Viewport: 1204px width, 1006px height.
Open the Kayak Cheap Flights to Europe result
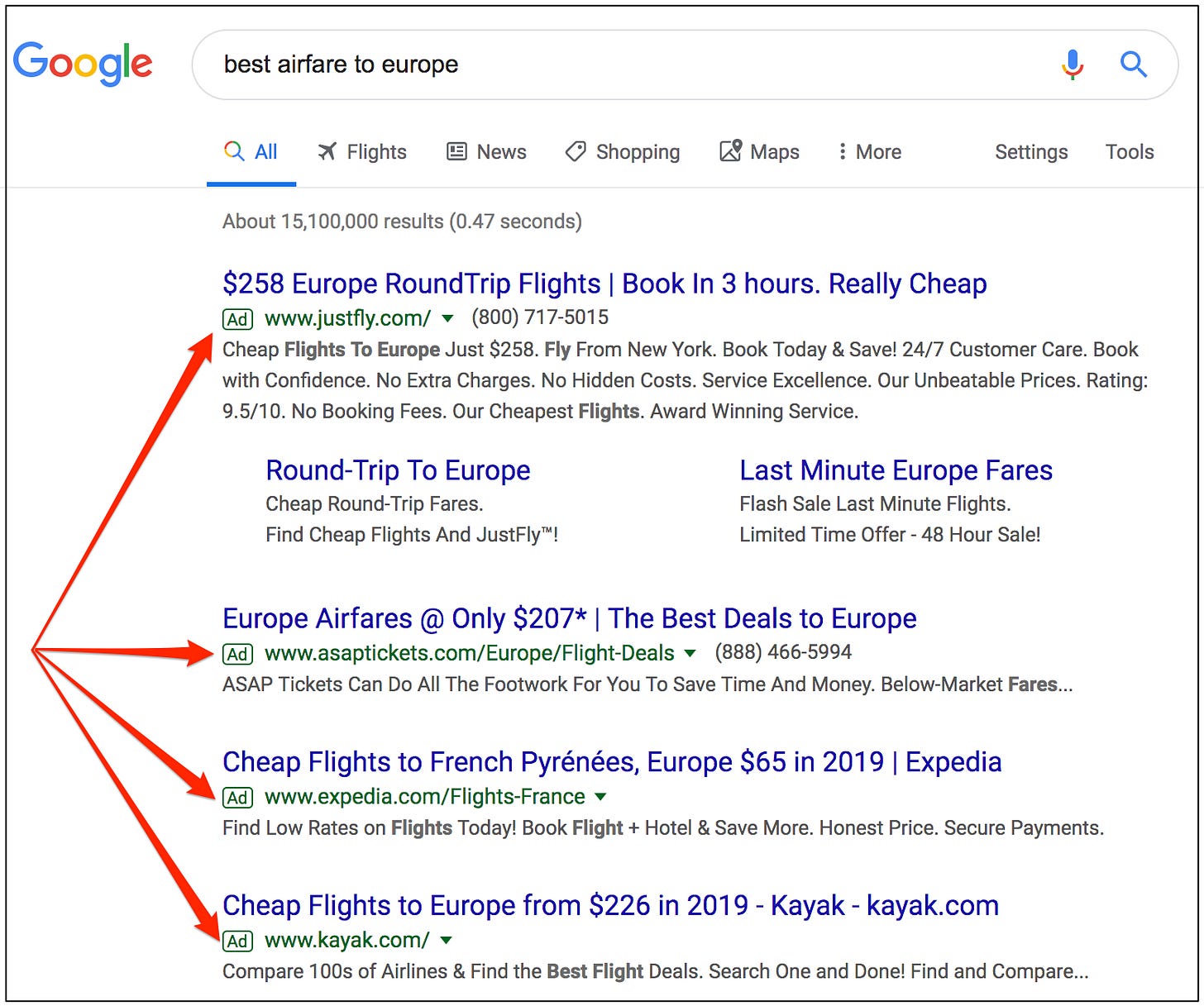click(610, 905)
